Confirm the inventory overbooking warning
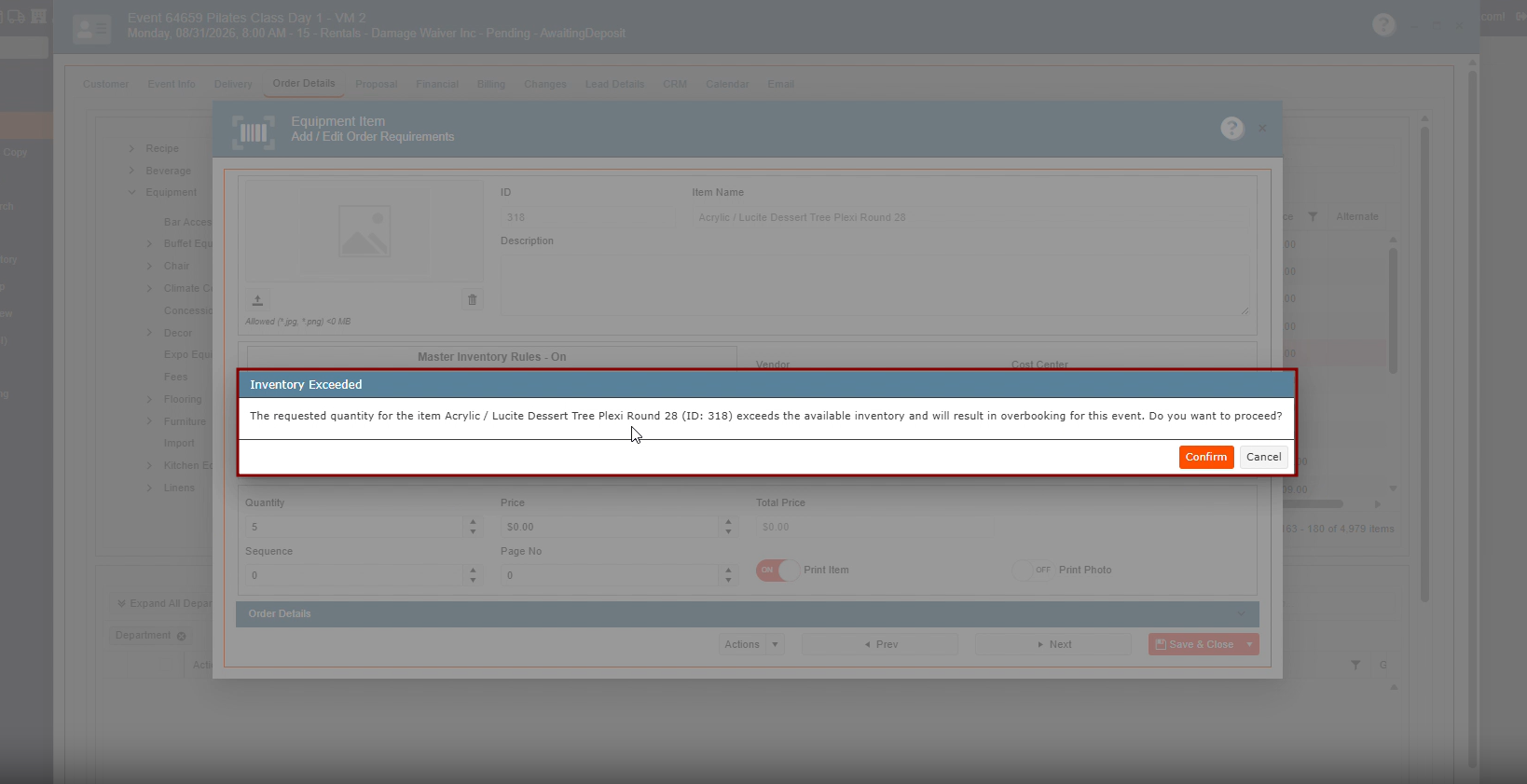Viewport: 1527px width, 784px height. (x=1206, y=457)
